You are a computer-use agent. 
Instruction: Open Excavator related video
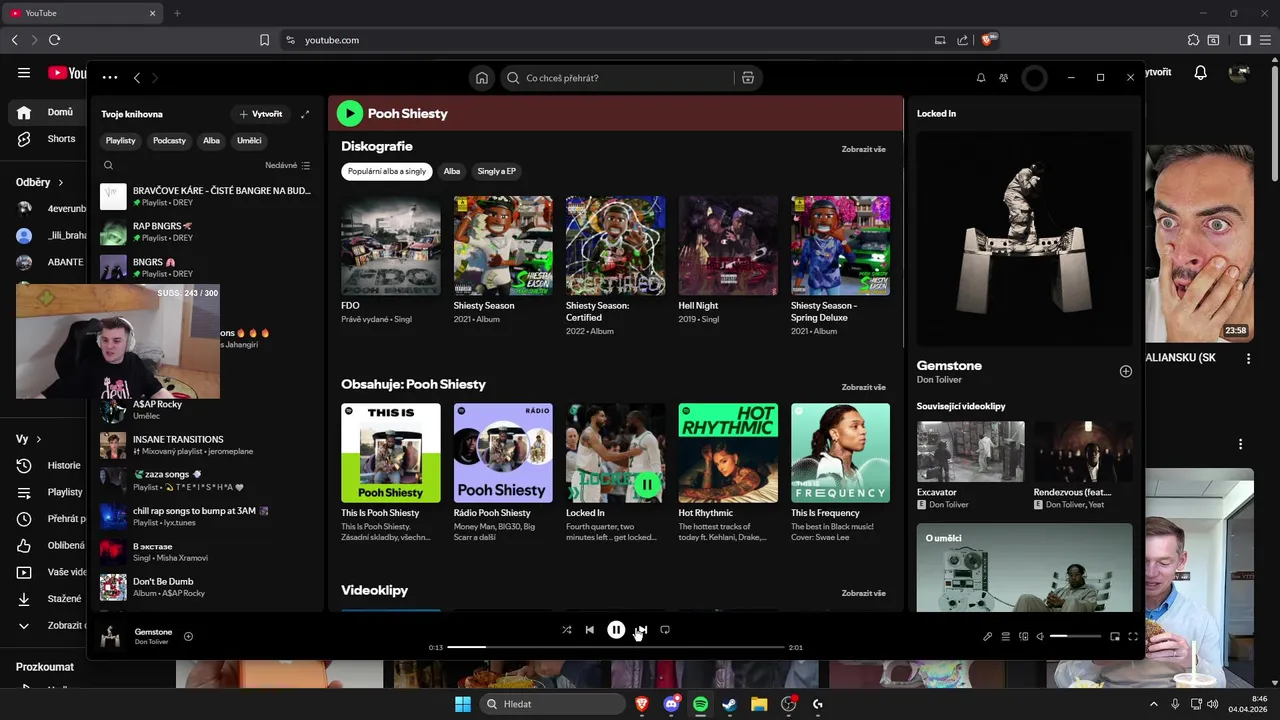click(971, 451)
